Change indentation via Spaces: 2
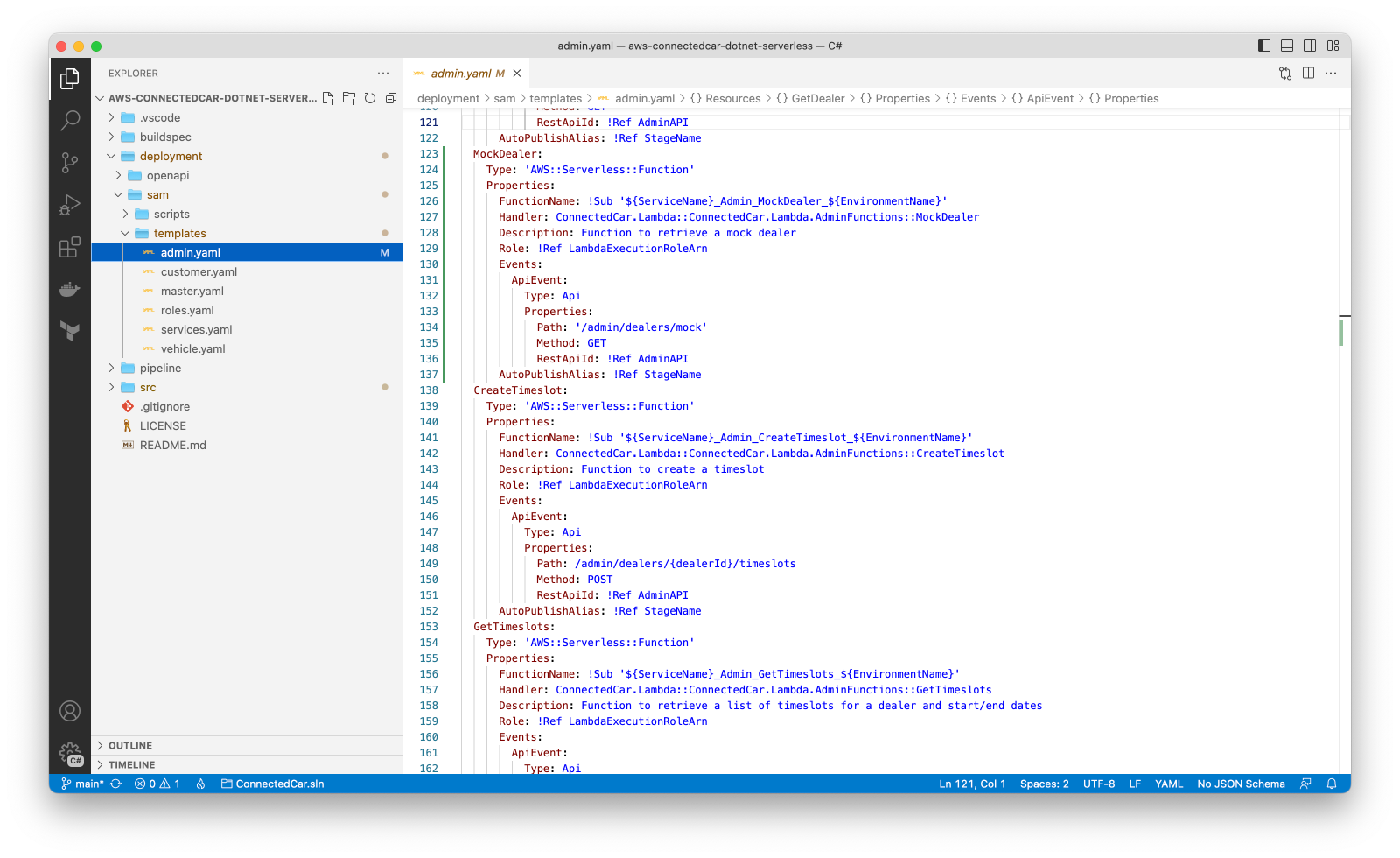This screenshot has width=1400, height=858. click(x=1044, y=784)
